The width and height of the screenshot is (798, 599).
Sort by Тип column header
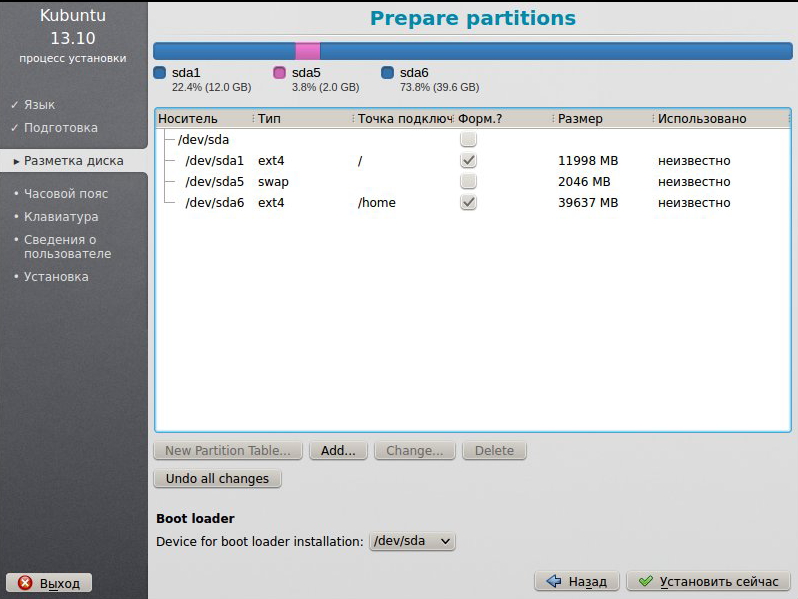(304, 119)
